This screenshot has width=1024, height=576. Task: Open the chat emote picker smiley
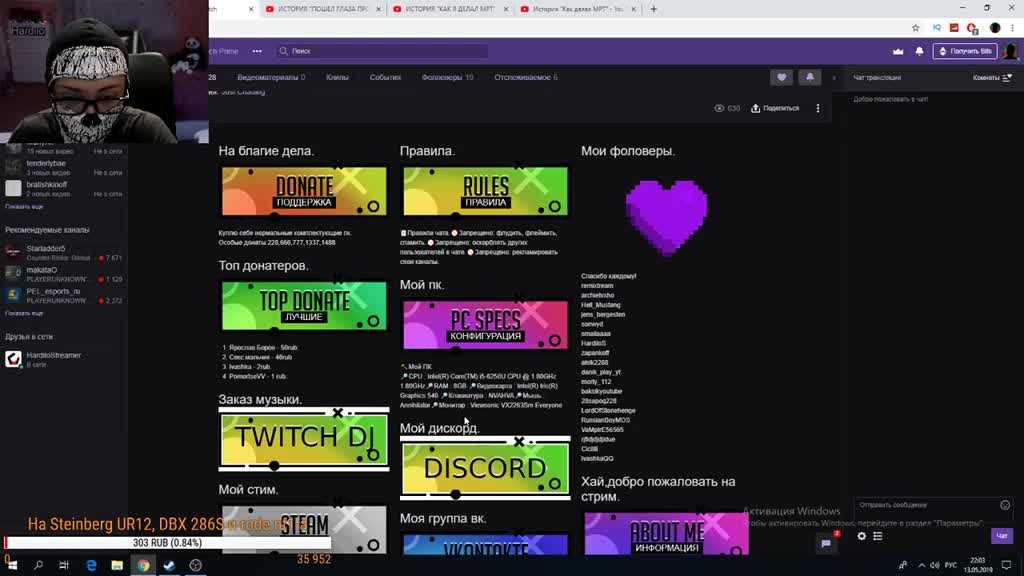(x=1005, y=505)
